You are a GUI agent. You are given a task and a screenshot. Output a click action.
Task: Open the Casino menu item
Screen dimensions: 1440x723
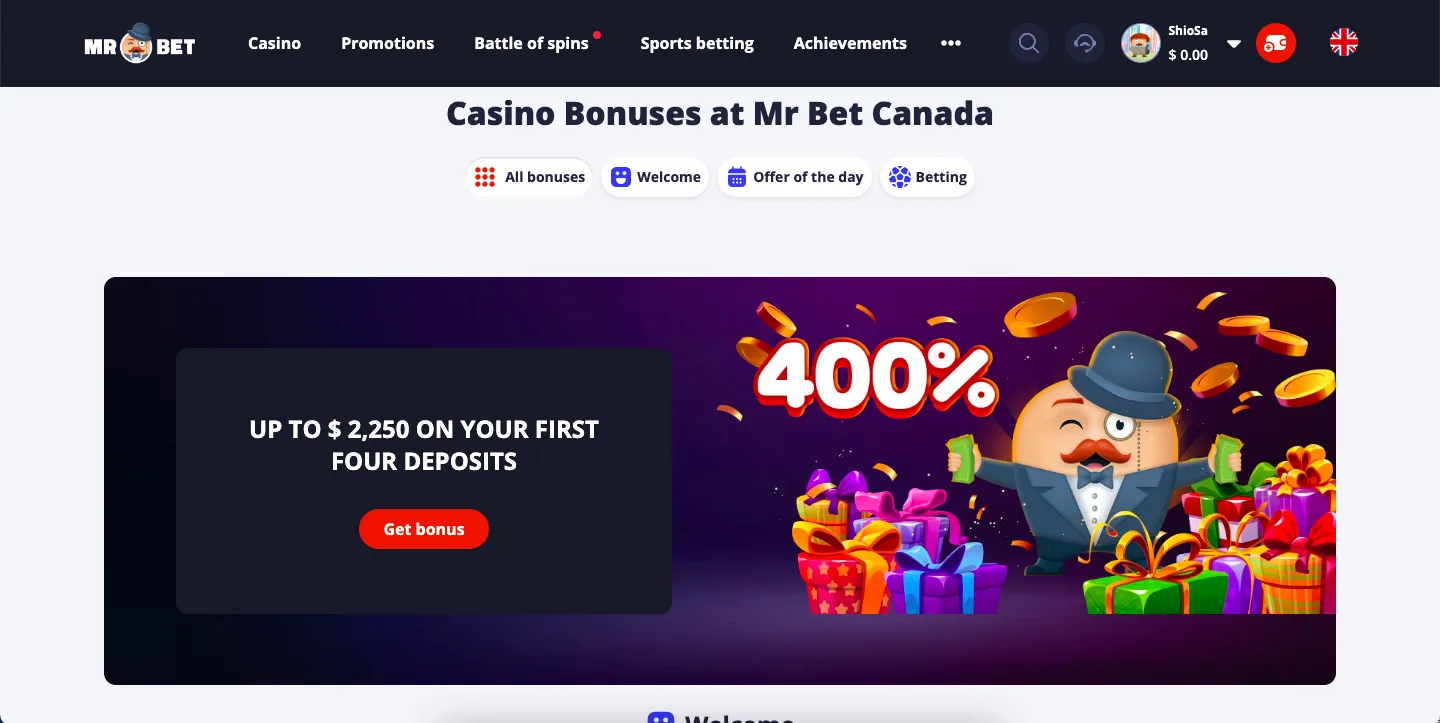point(274,43)
